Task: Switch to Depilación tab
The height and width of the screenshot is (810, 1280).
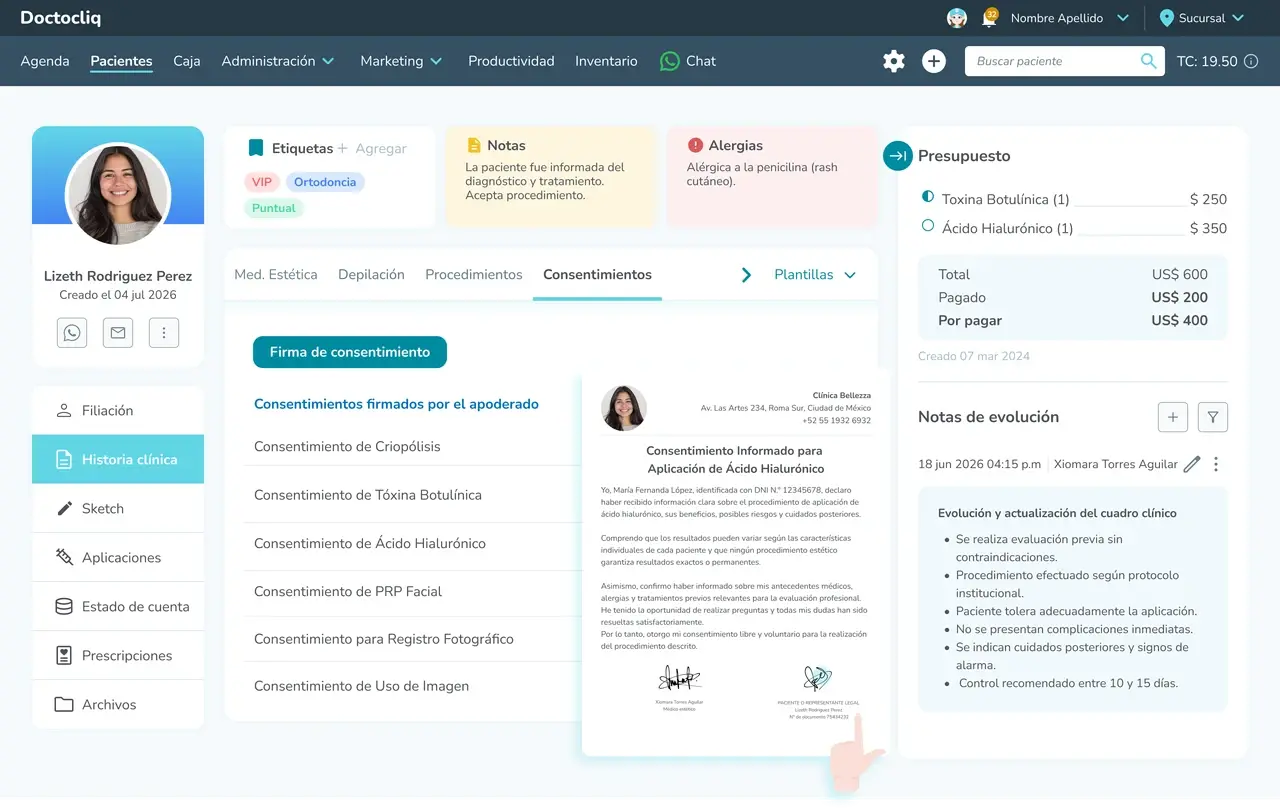Action: pos(371,274)
